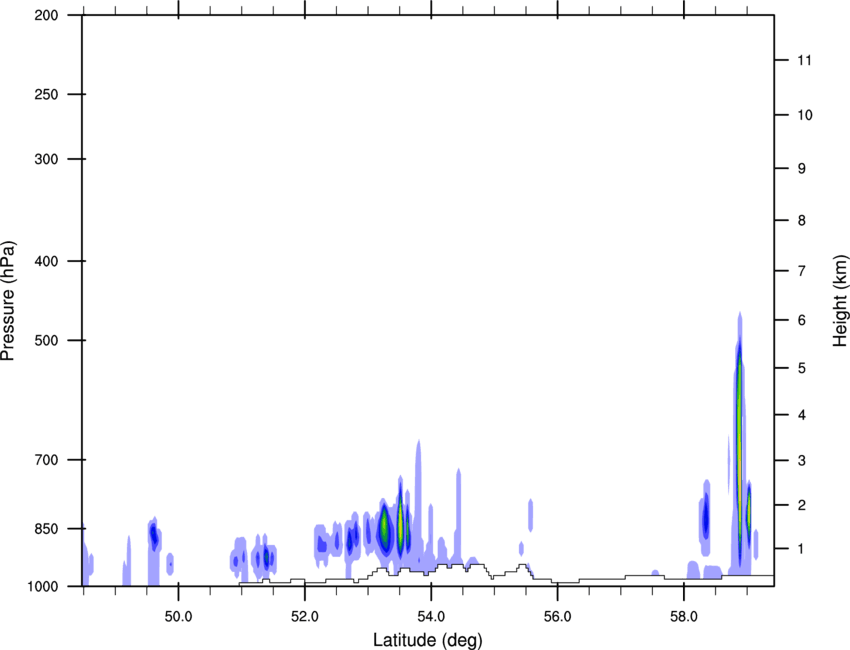Click the 850 pressure tick label

click(x=46, y=529)
